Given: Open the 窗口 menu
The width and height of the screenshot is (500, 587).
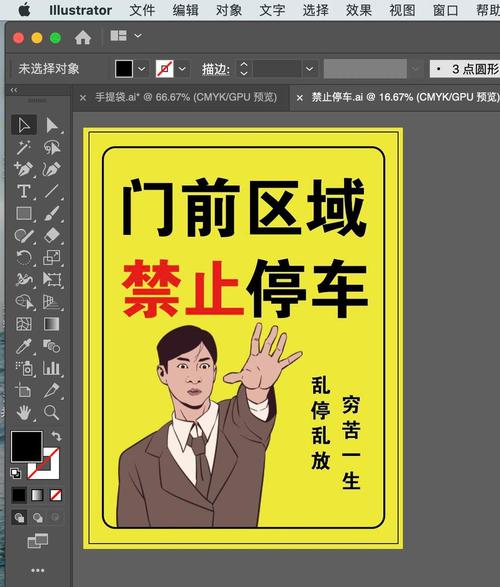Looking at the screenshot, I should (445, 10).
